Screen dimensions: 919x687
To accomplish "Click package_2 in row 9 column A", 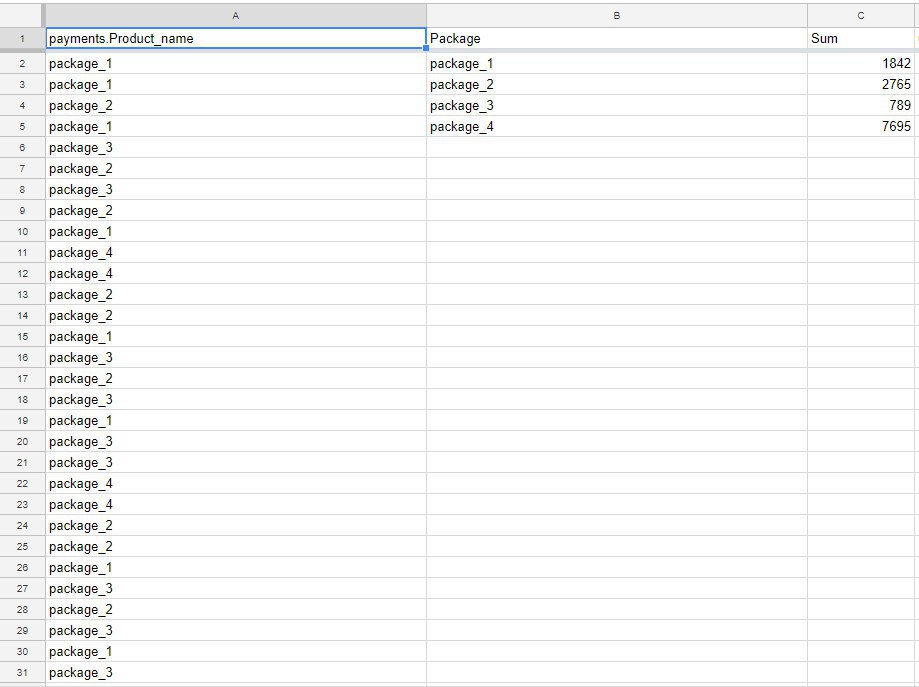I will pos(236,210).
